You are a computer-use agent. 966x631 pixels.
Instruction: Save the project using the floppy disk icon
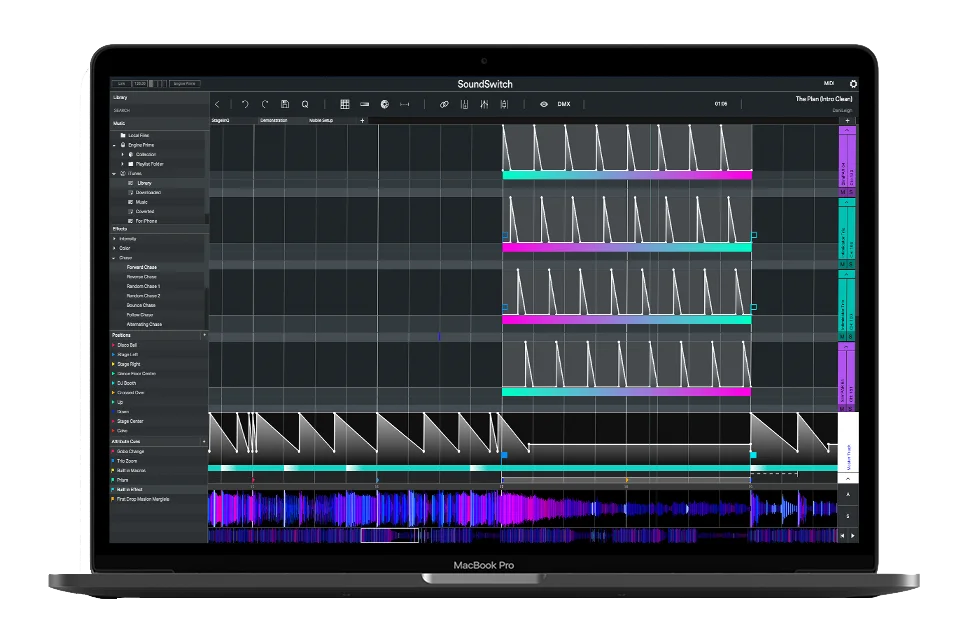285,104
